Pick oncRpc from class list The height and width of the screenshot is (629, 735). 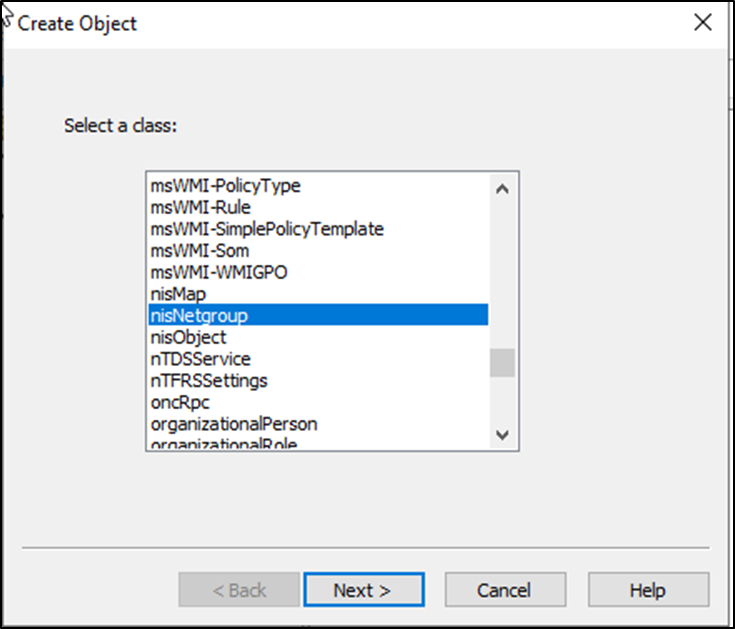coord(180,403)
